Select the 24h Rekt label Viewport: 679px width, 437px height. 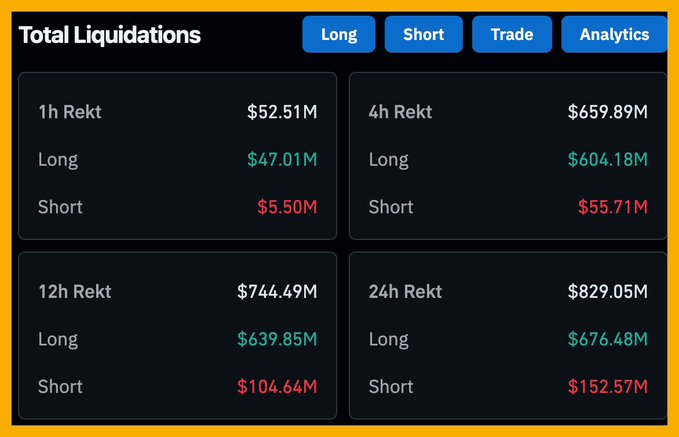tap(406, 292)
